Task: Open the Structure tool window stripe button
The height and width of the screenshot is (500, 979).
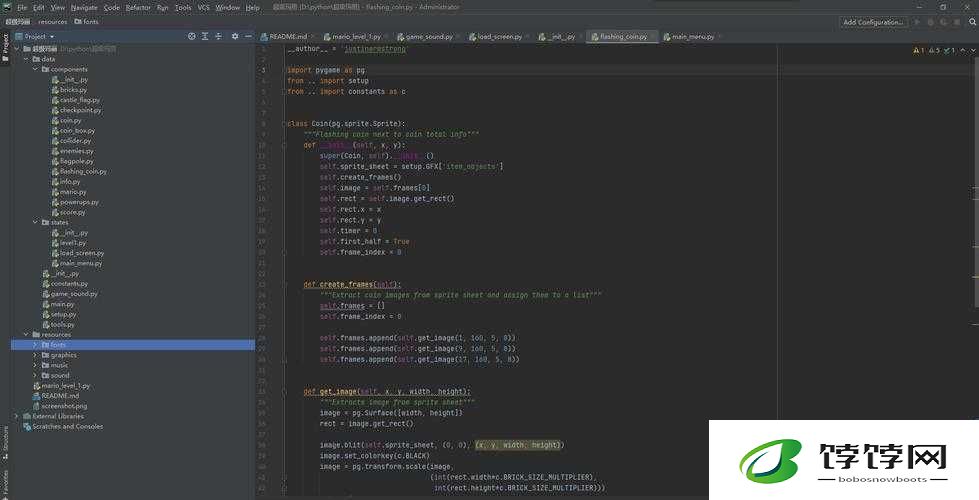Action: pyautogui.click(x=5, y=443)
